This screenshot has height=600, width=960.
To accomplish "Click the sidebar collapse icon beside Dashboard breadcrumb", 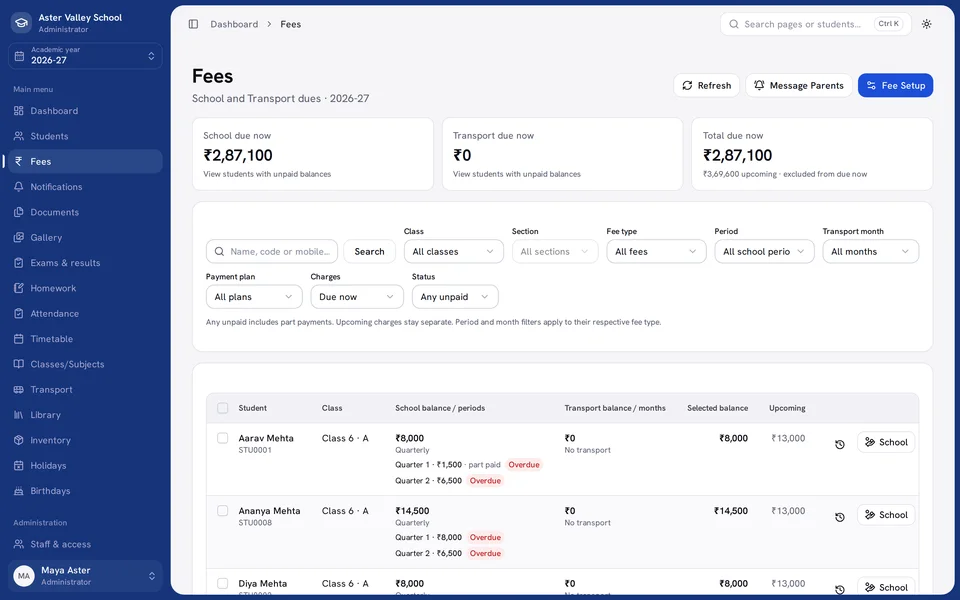I will point(193,24).
